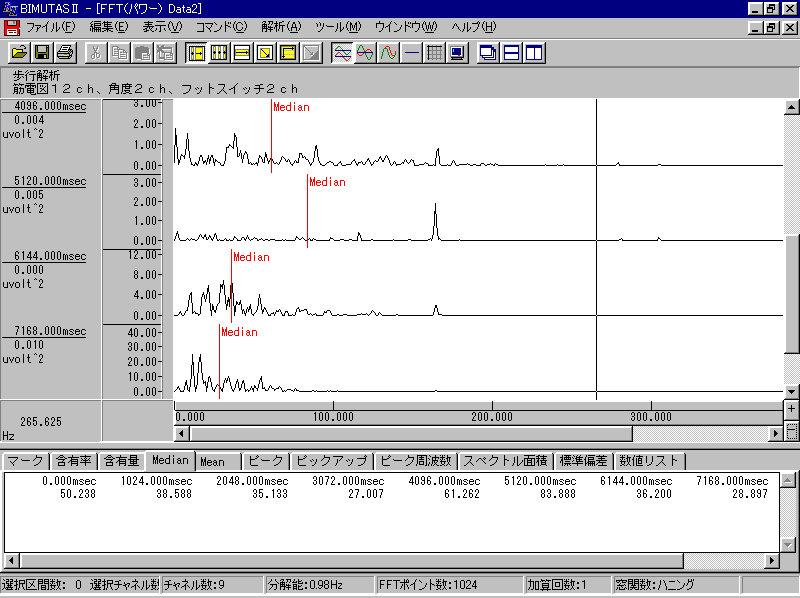Toggle the overlaid multi-waveform display button
This screenshot has width=800, height=598.
pyautogui.click(x=342, y=52)
